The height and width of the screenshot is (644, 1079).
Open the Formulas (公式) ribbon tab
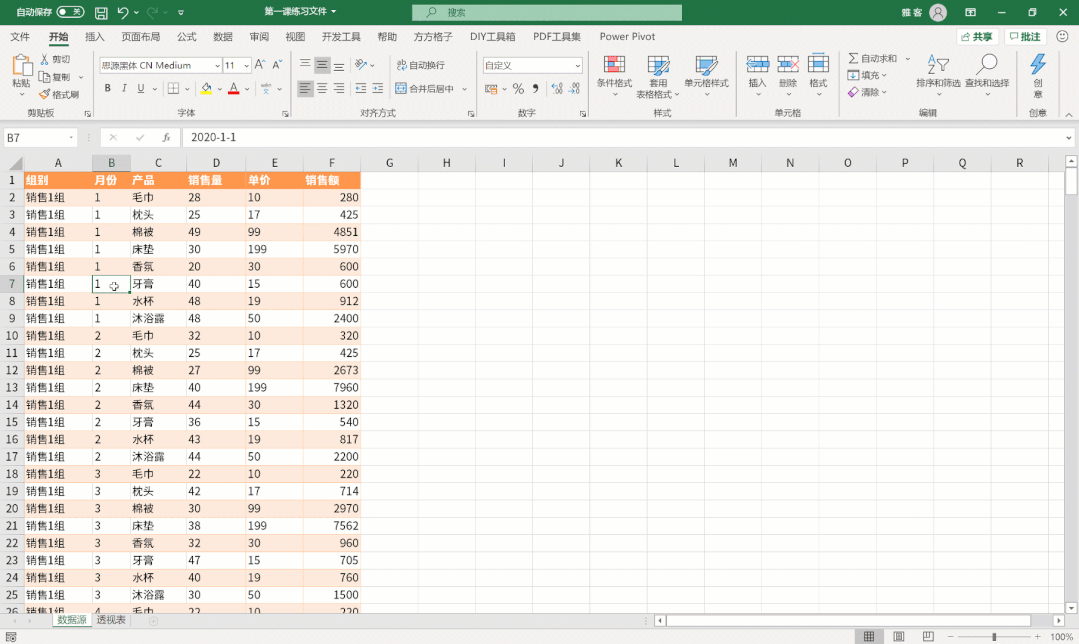click(x=186, y=36)
